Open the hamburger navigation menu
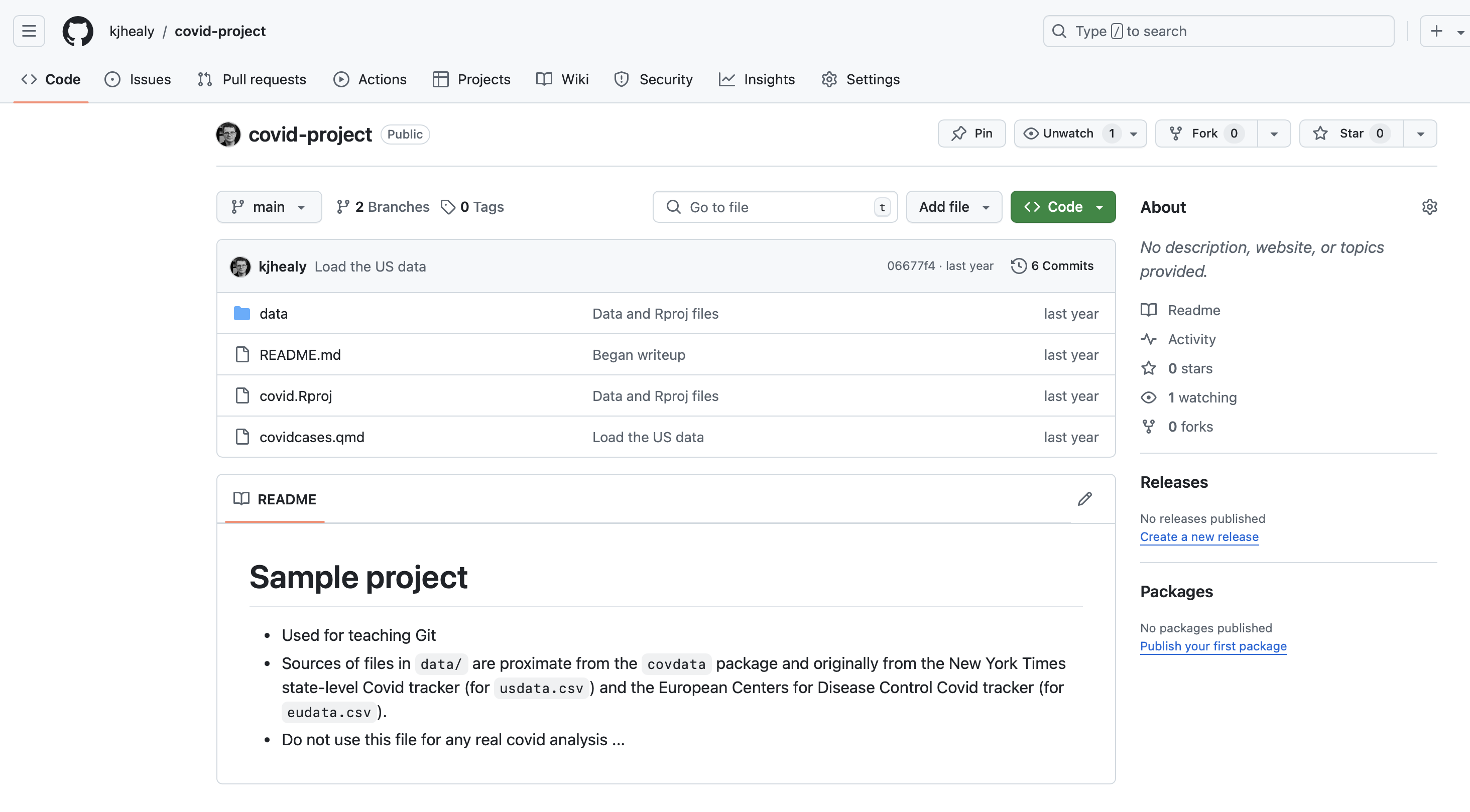Viewport: 1470px width, 812px height. (29, 31)
